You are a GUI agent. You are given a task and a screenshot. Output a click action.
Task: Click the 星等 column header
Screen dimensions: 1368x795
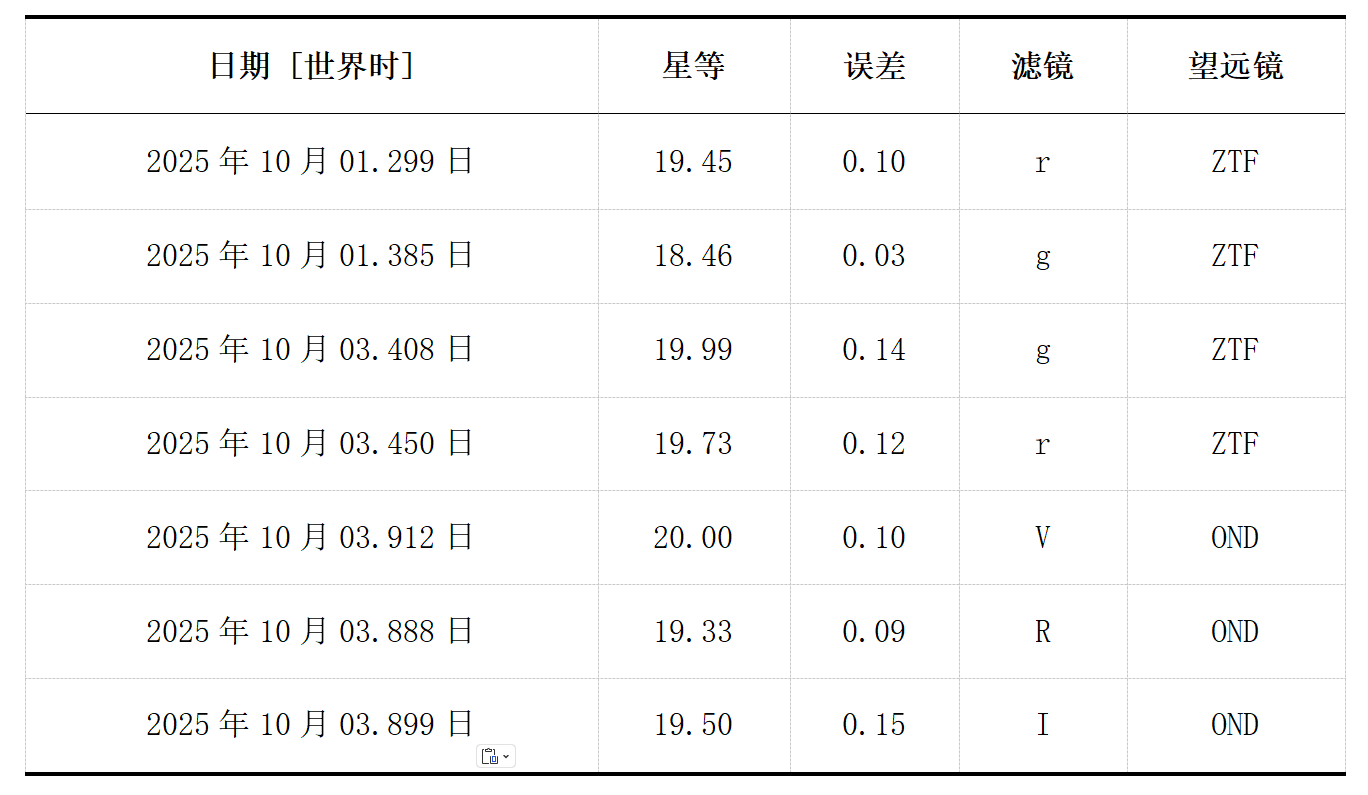pos(693,67)
